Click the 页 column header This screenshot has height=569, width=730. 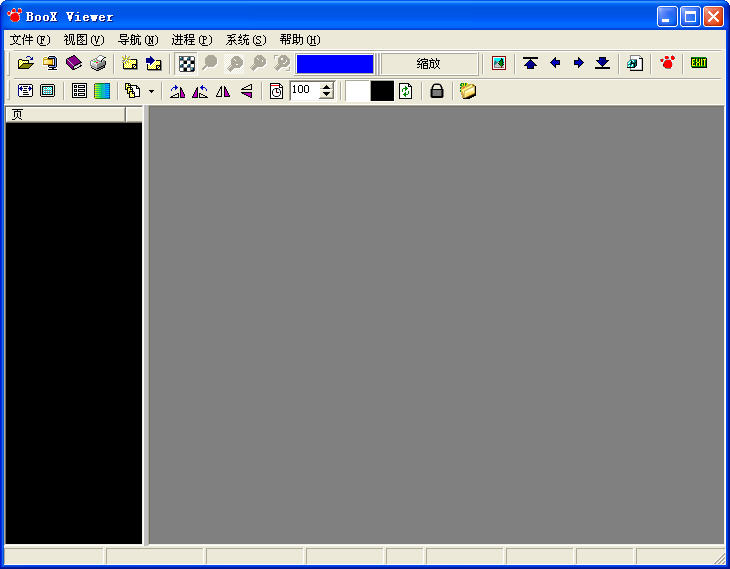(65, 115)
